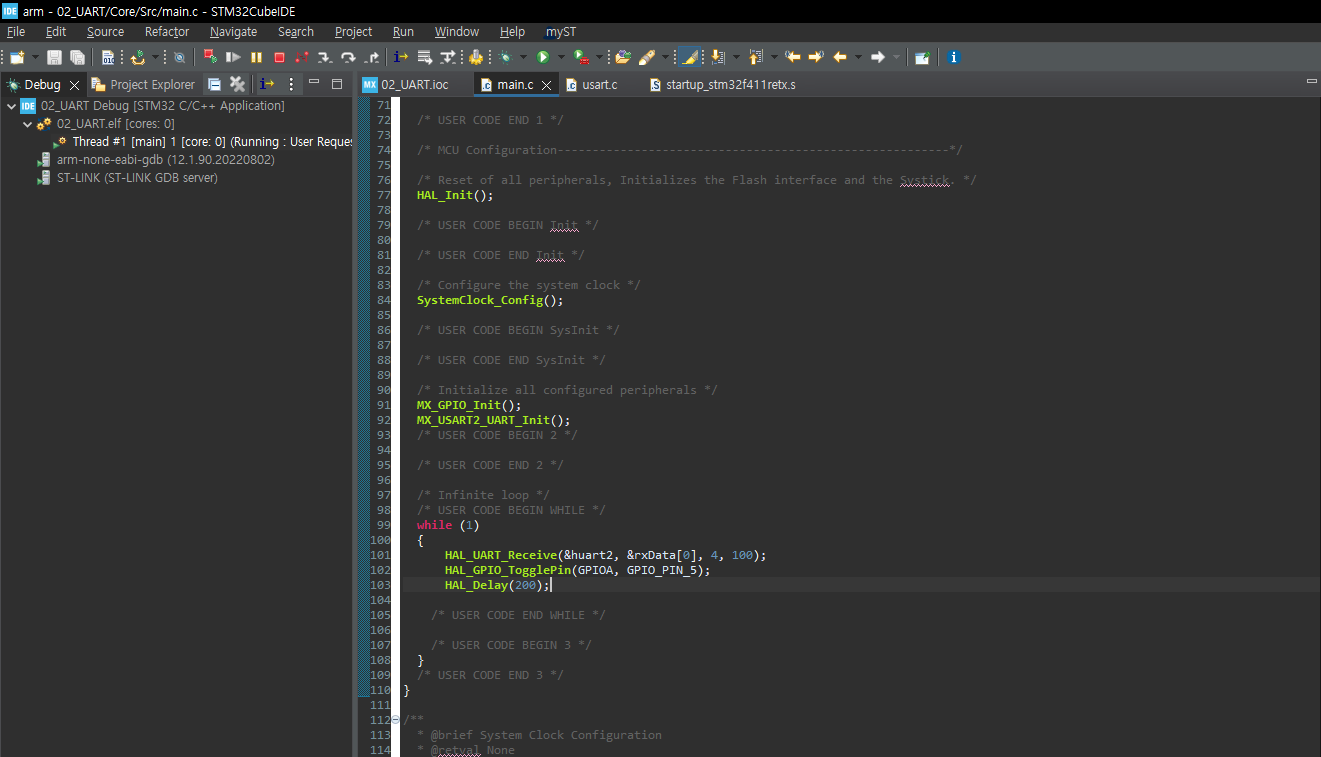Toggle Skip All Breakpoints button
1321x757 pixels.
179,58
